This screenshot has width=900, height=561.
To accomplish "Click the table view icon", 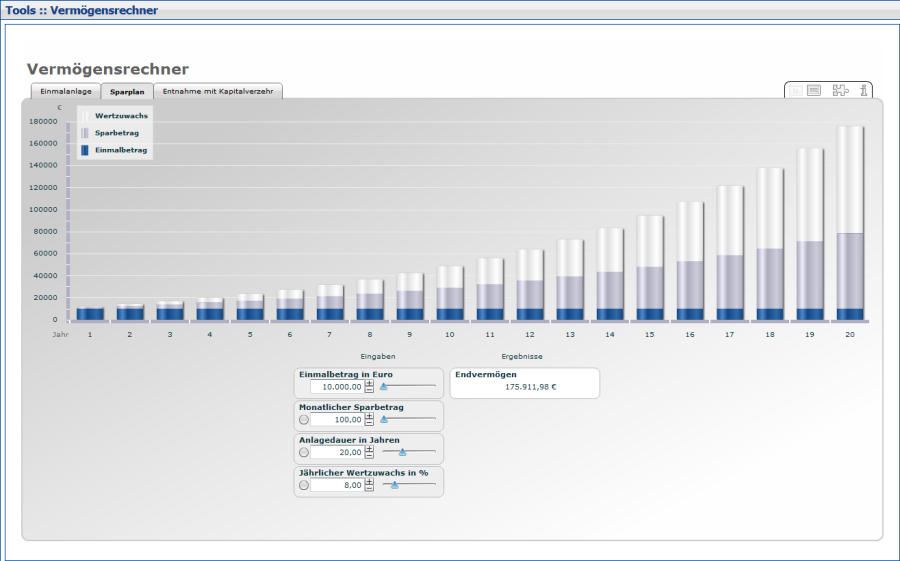I will pyautogui.click(x=814, y=91).
